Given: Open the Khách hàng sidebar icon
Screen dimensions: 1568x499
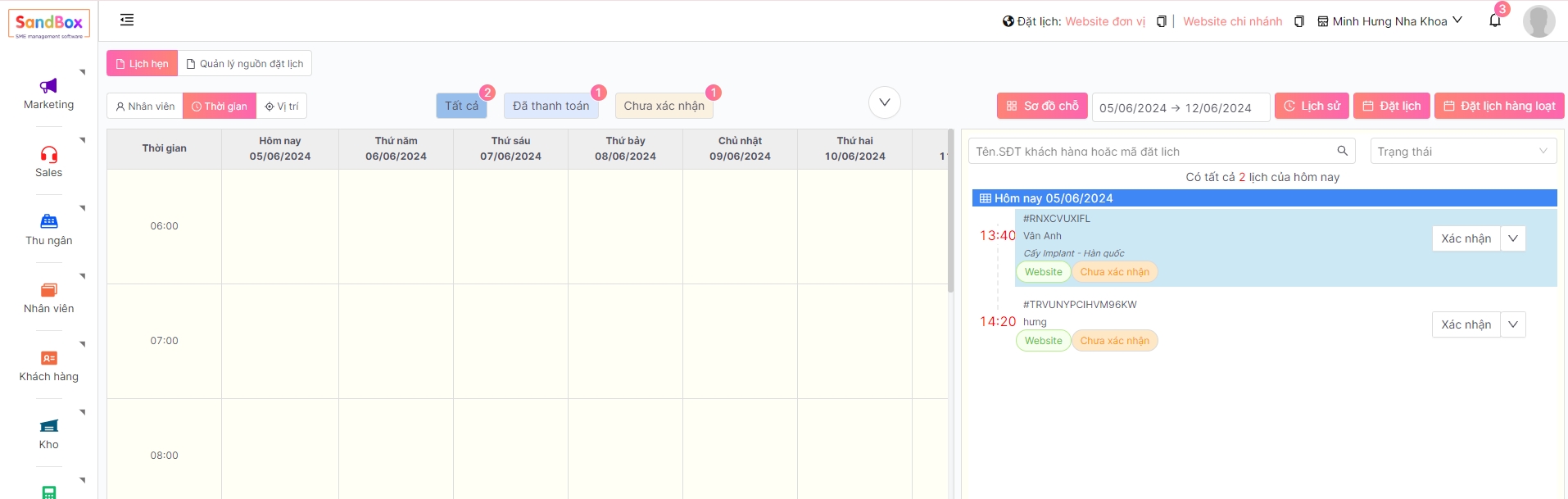Looking at the screenshot, I should pos(48,358).
